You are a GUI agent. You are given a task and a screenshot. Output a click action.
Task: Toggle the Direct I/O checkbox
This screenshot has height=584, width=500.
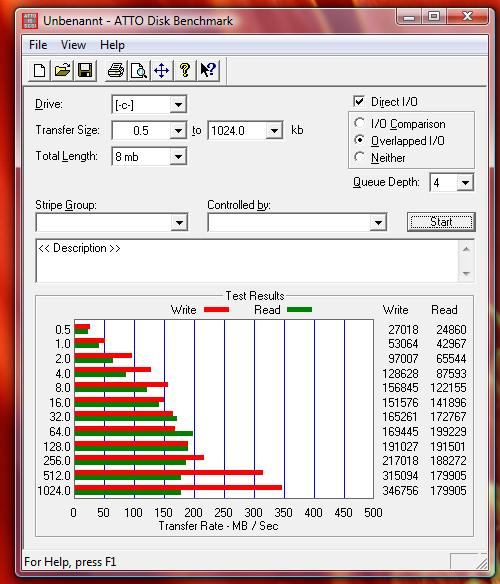pyautogui.click(x=359, y=101)
